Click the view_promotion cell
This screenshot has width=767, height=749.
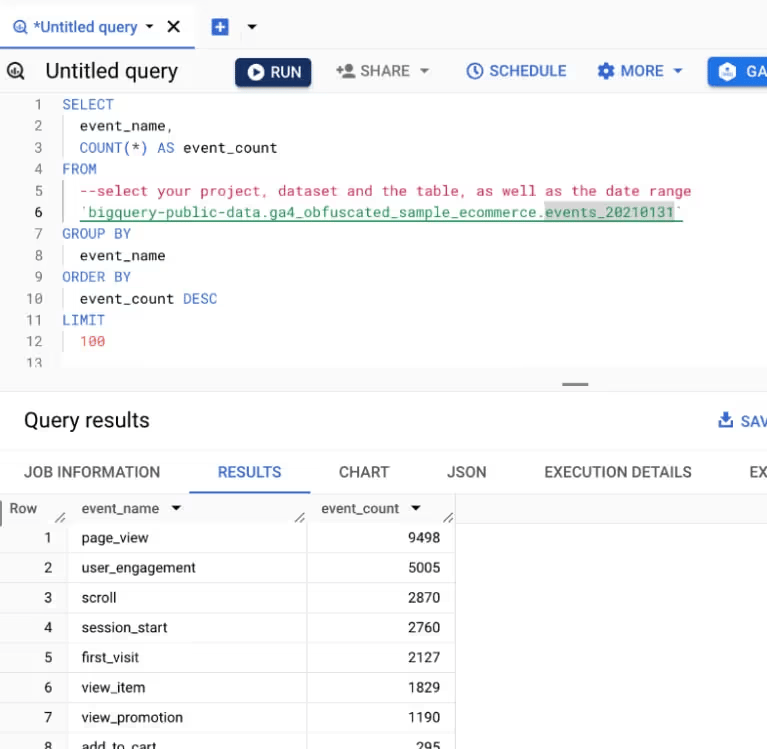(188, 718)
